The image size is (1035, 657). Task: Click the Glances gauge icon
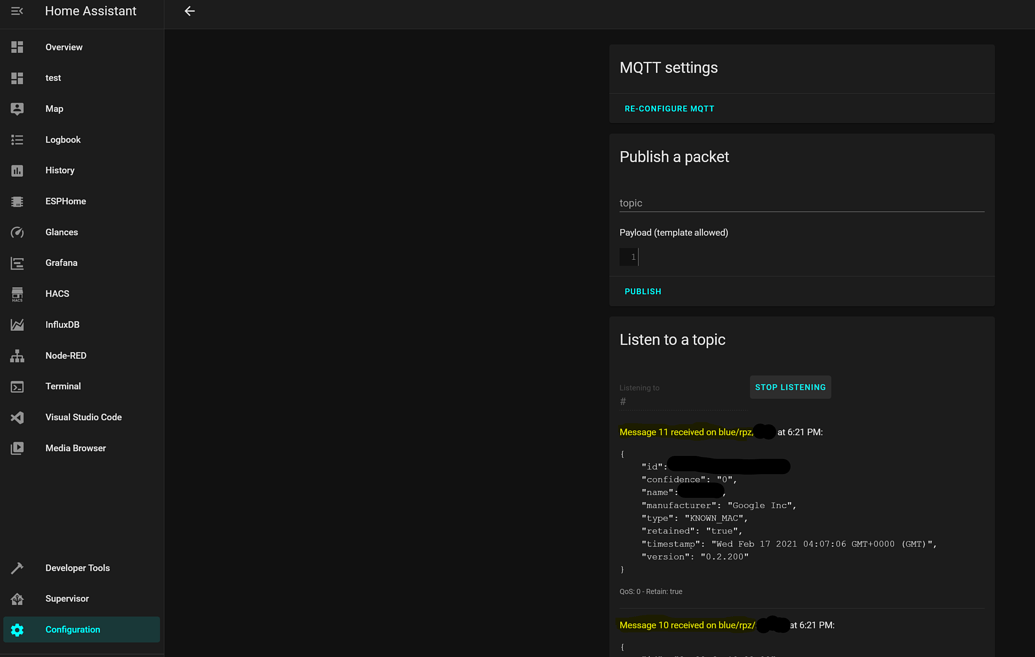coord(17,232)
